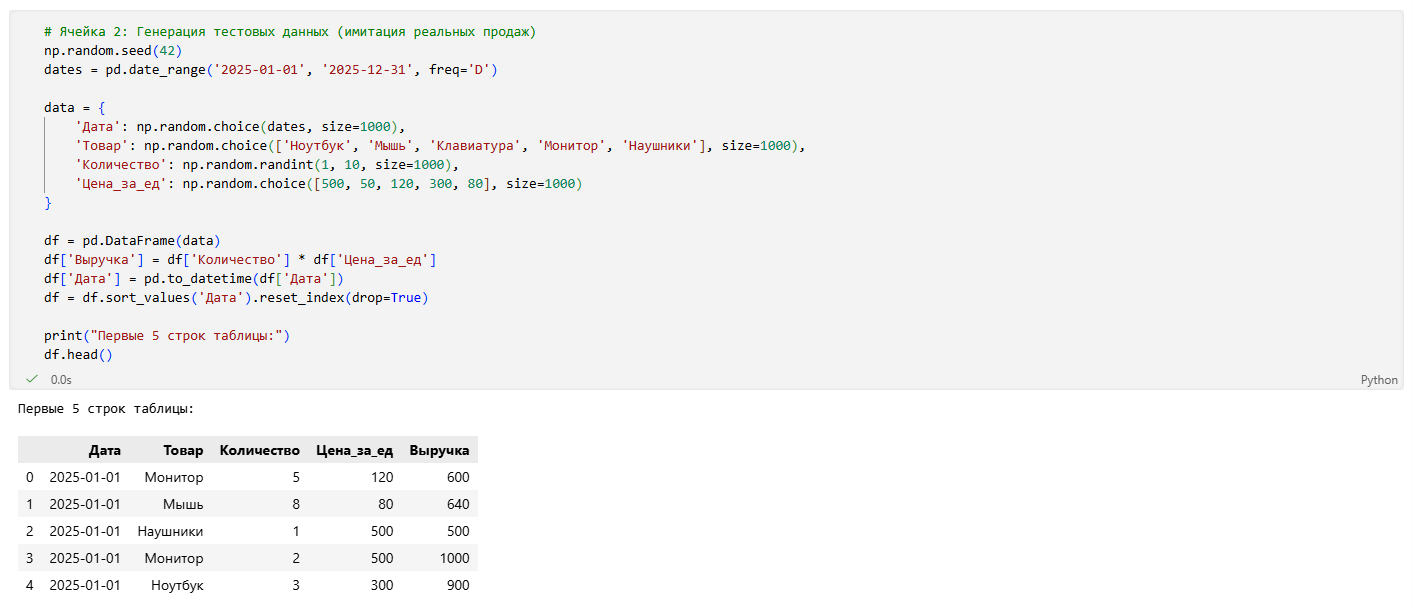1413x615 pixels.
Task: Open the Python cell language picker
Action: (1379, 380)
